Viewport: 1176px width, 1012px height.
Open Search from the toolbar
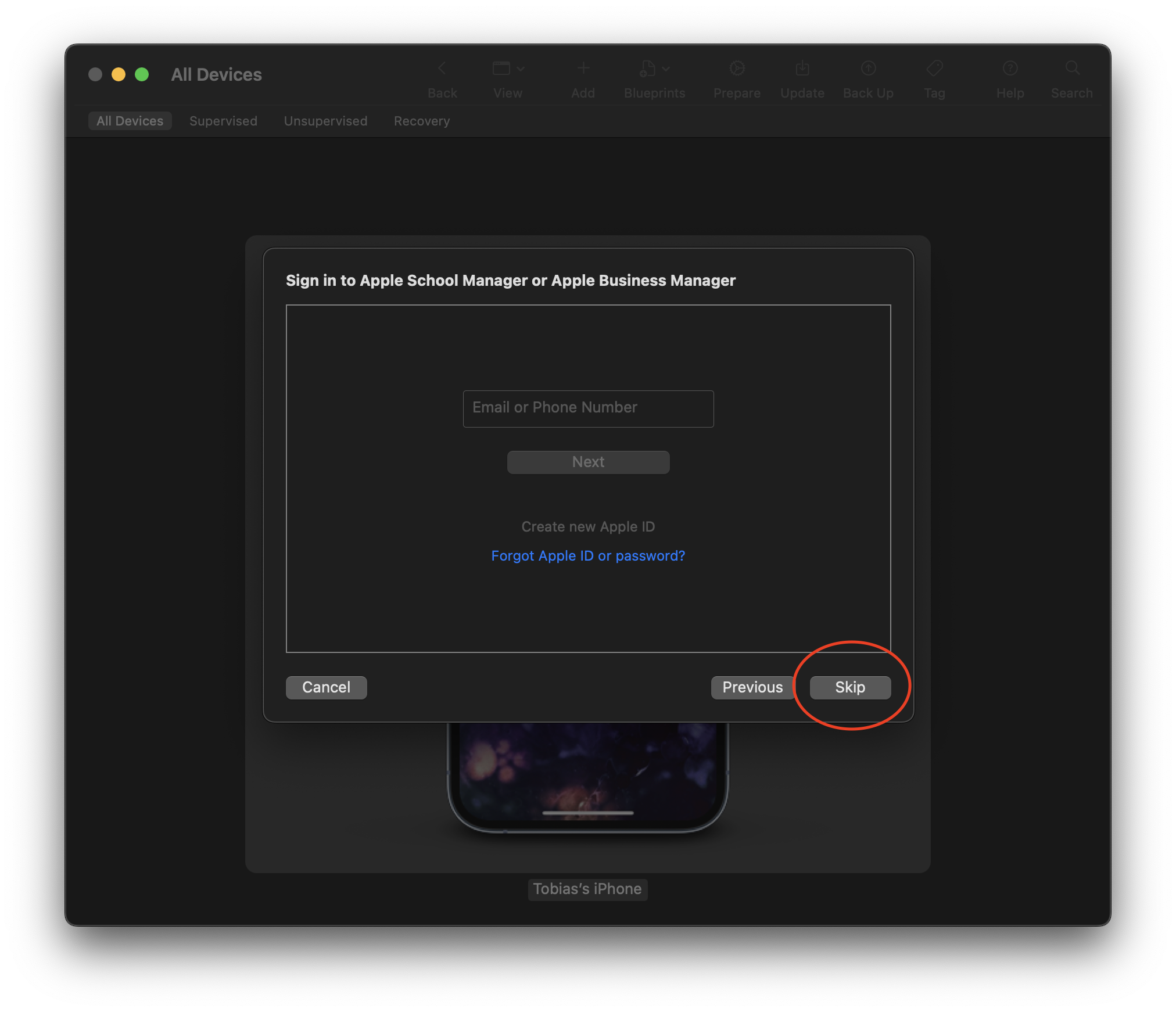point(1071,68)
